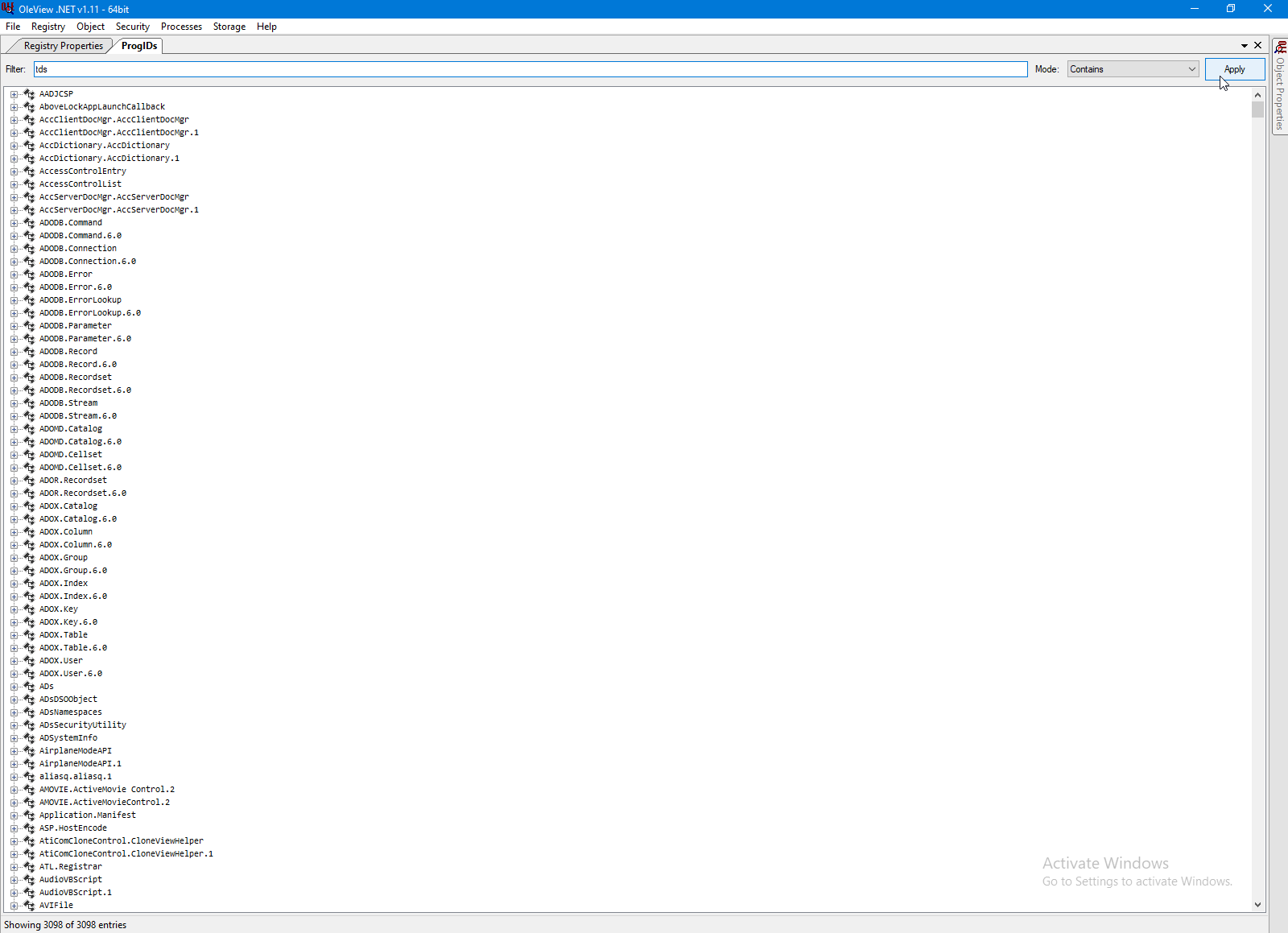Click the vertical scrollbar thumb
Image resolution: width=1288 pixels, height=933 pixels.
pos(1257,109)
